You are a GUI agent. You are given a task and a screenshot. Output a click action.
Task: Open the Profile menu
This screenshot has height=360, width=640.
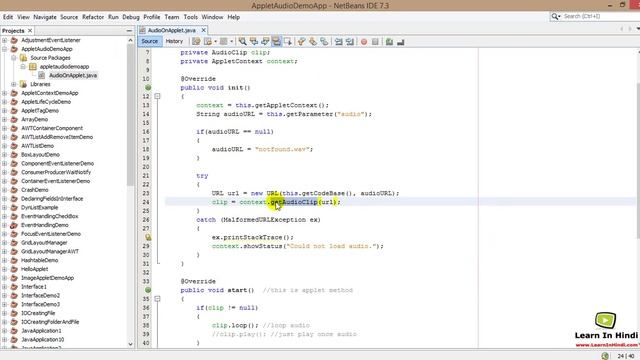[152, 17]
